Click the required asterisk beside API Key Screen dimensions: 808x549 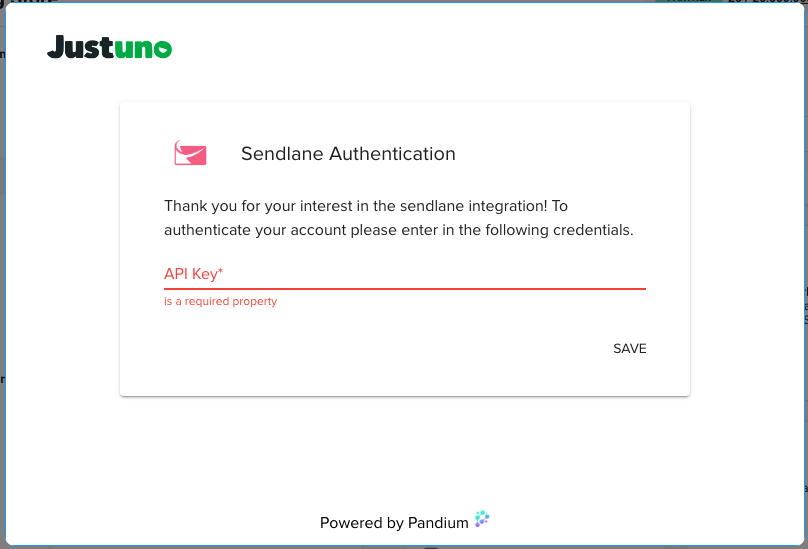pyautogui.click(x=220, y=271)
